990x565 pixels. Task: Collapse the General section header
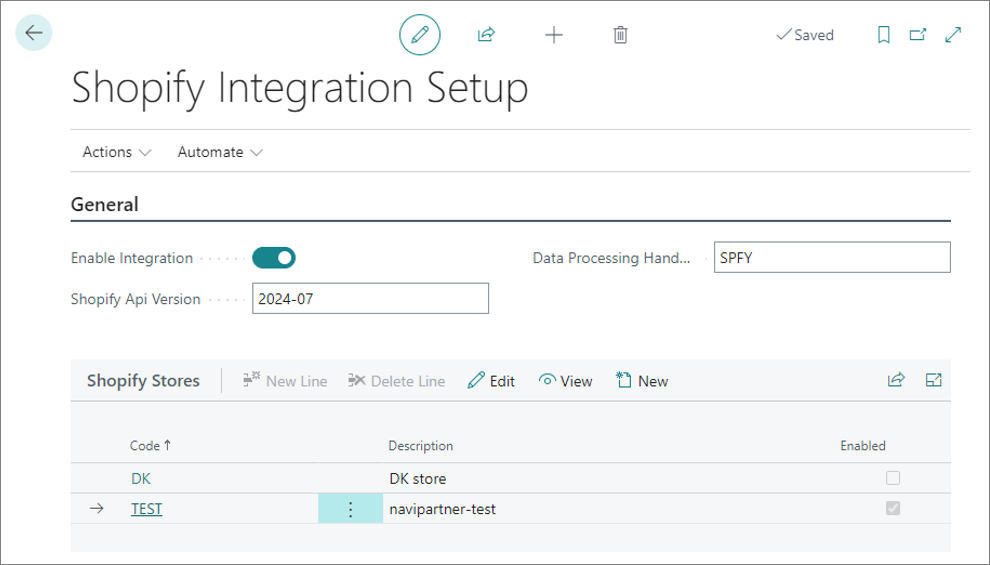click(105, 205)
